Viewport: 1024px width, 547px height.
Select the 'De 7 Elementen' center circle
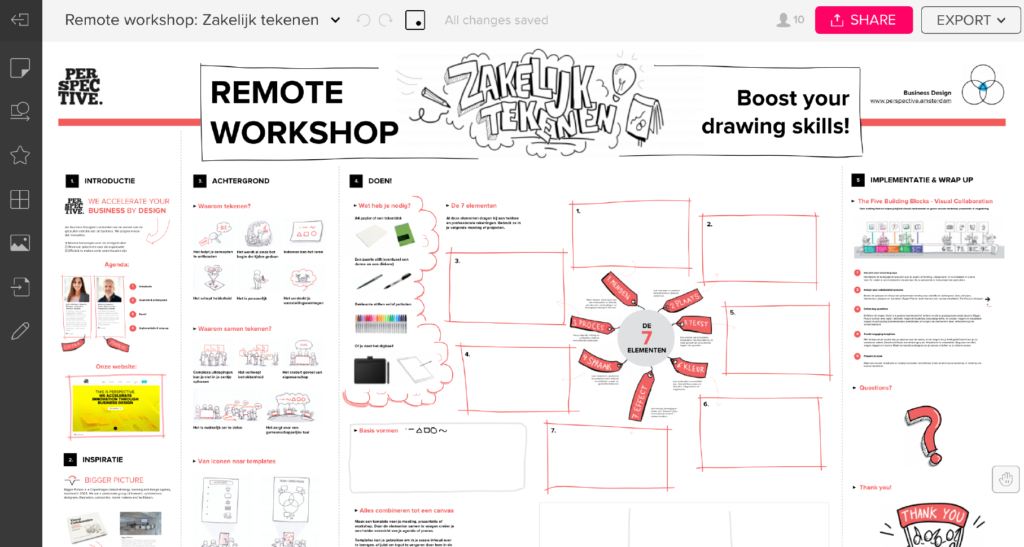point(646,335)
